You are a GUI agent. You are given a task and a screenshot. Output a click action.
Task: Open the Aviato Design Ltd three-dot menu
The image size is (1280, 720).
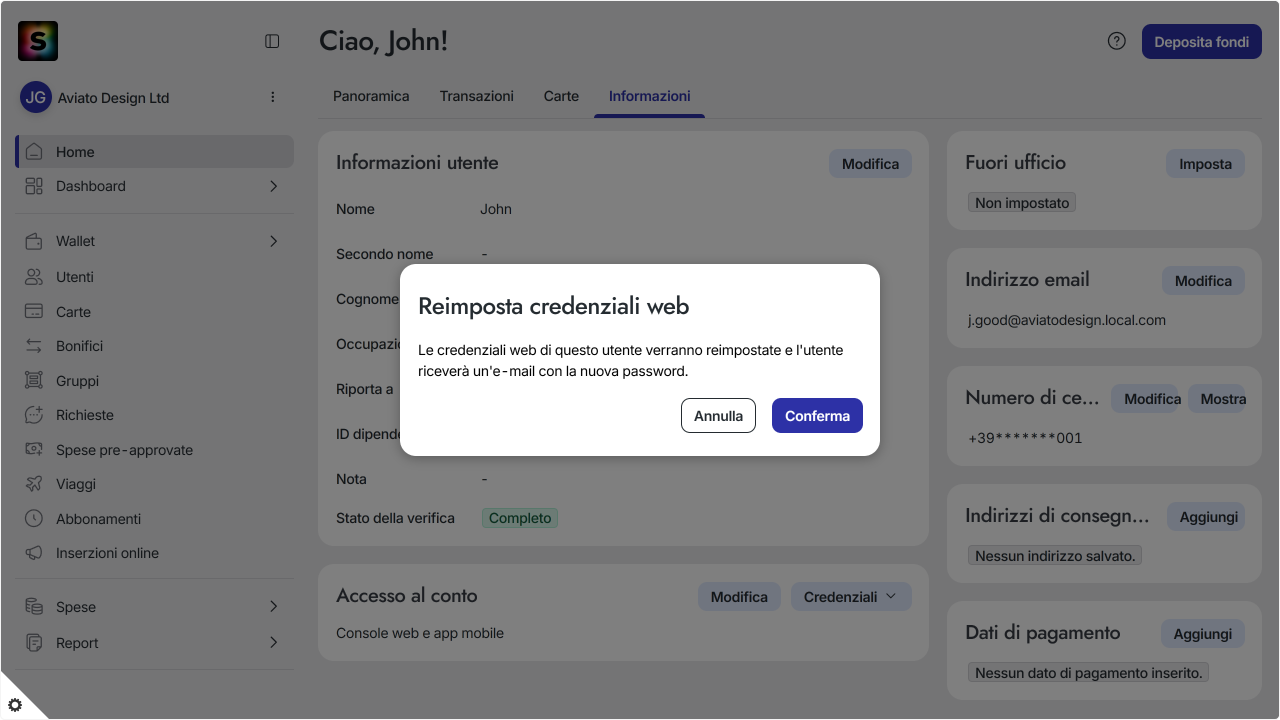272,97
